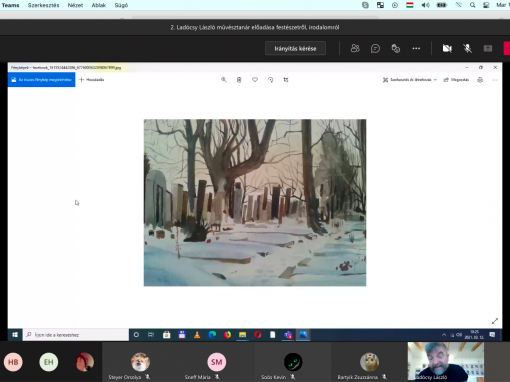Click the Windows Start button
The width and height of the screenshot is (510, 382).
(15, 335)
